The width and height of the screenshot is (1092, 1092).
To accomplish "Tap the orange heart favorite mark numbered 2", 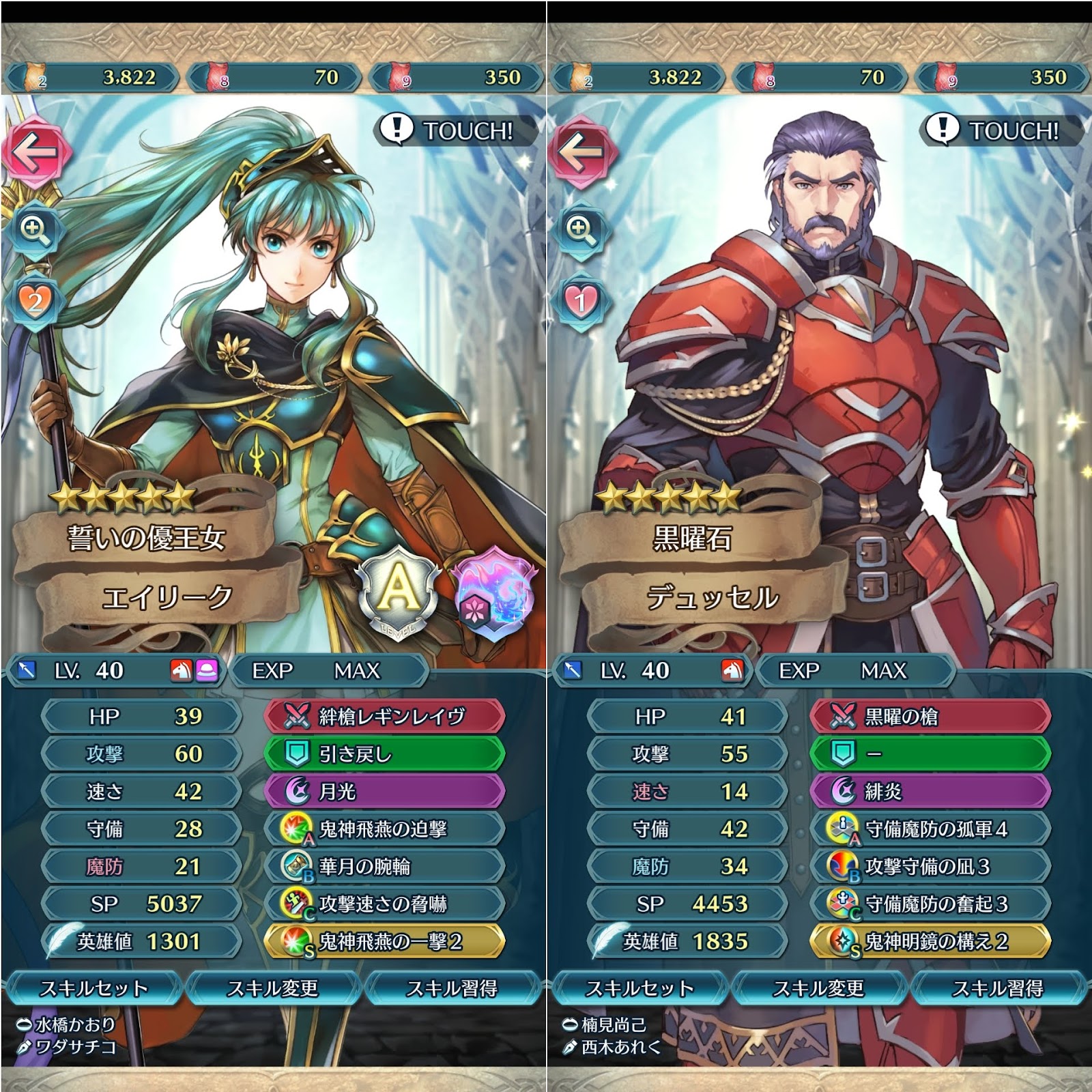I will [x=34, y=300].
